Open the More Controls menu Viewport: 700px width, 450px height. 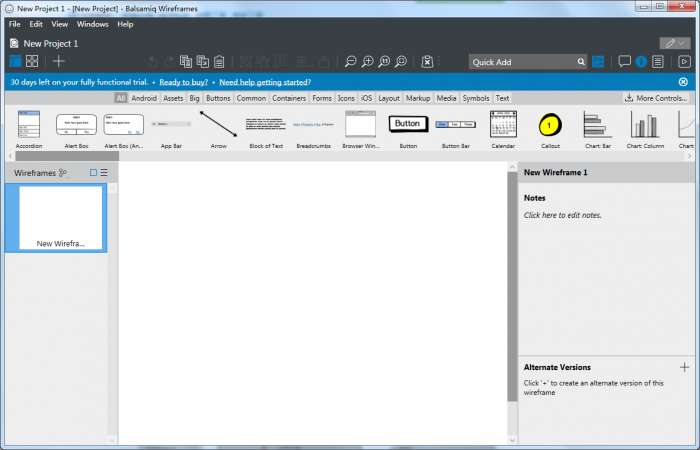point(656,98)
